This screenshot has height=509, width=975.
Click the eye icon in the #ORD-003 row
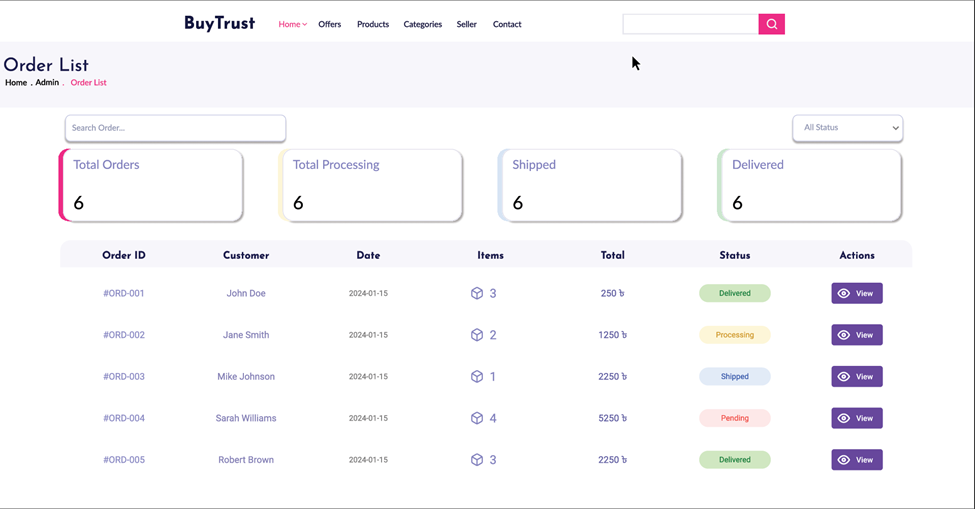coord(844,377)
